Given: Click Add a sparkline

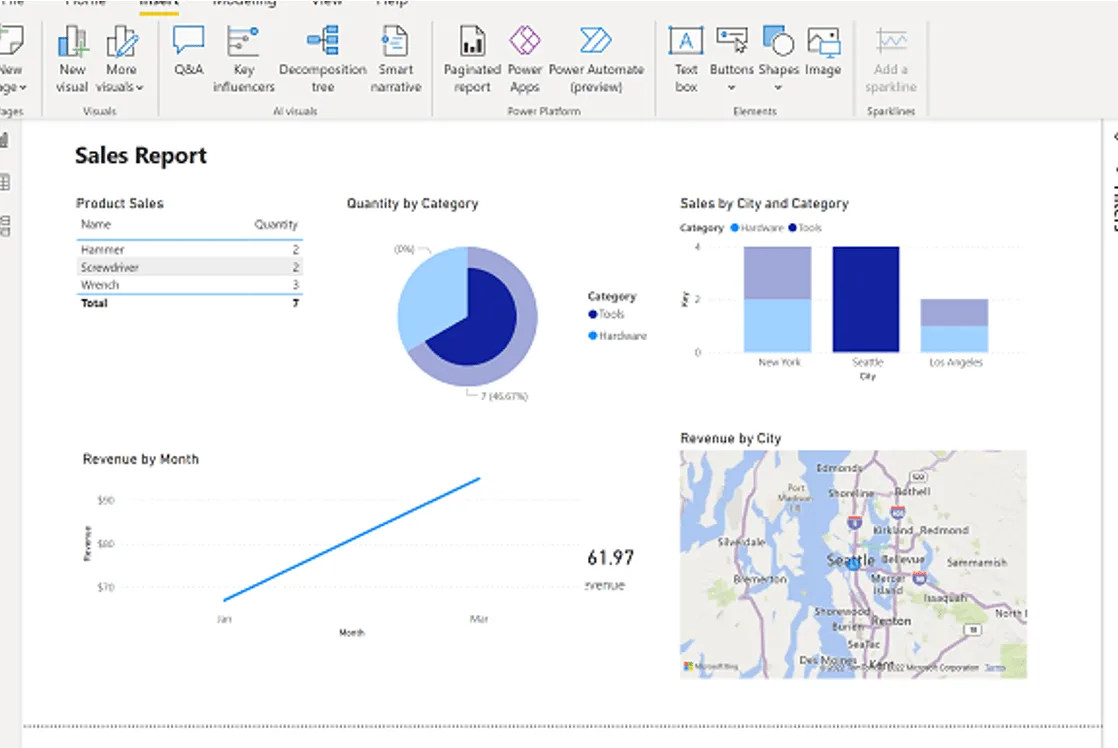Looking at the screenshot, I should [x=891, y=58].
